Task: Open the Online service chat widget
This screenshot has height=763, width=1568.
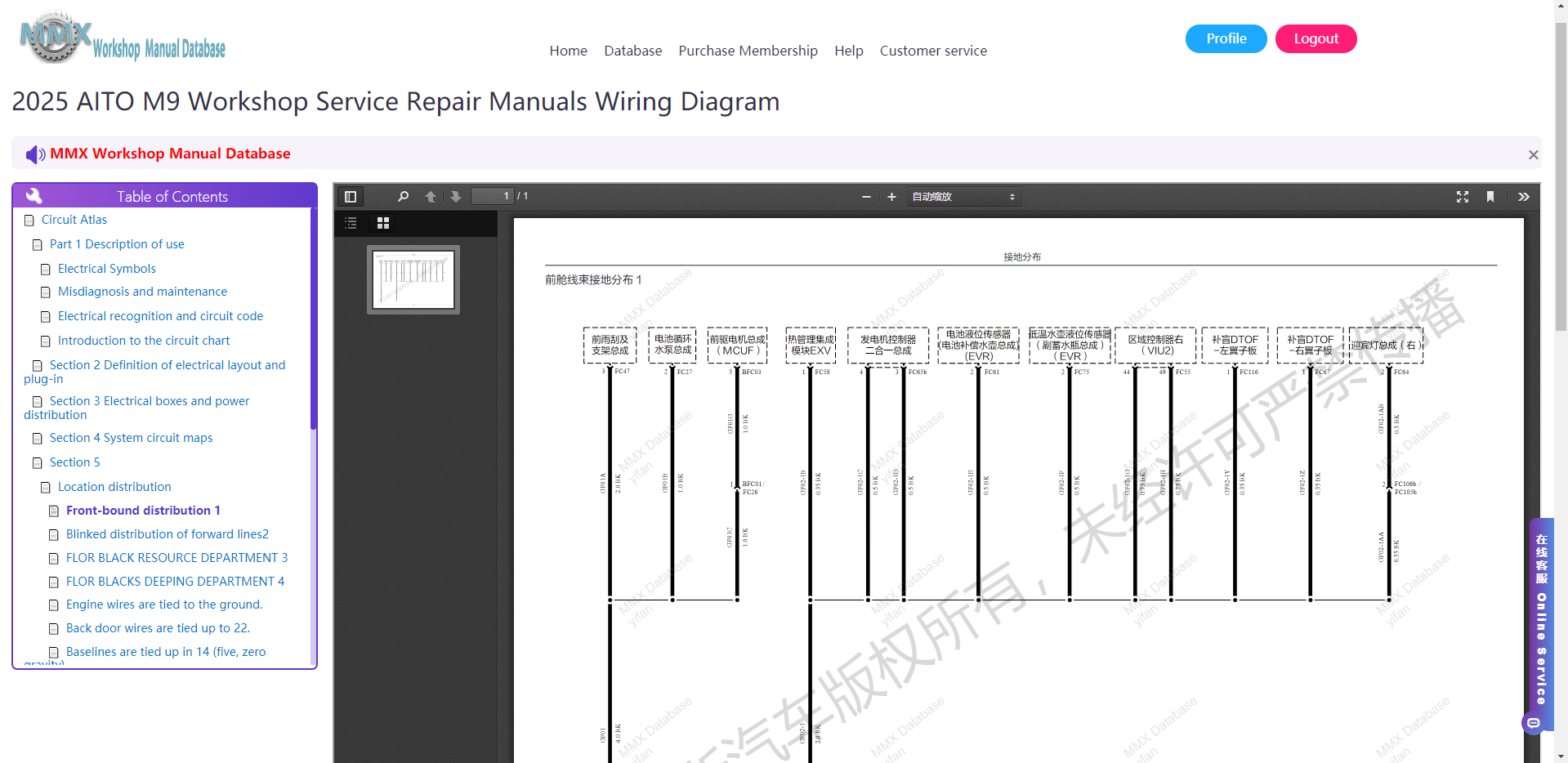Action: (1541, 625)
